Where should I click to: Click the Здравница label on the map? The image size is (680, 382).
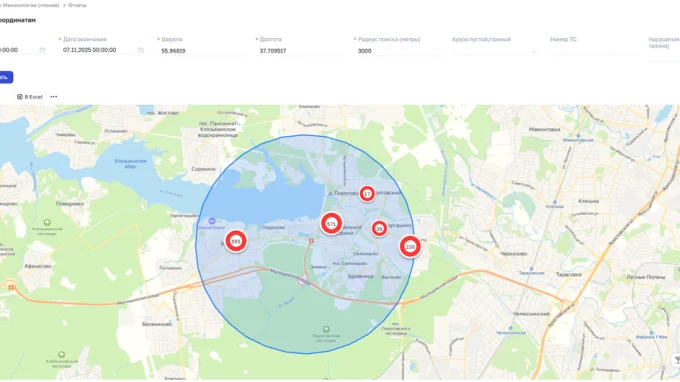(360, 276)
